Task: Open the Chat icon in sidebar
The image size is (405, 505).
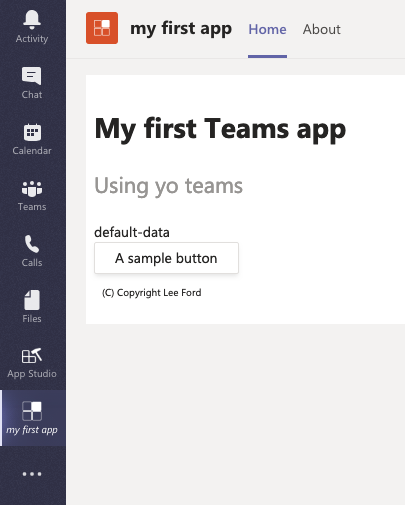Action: point(32,76)
